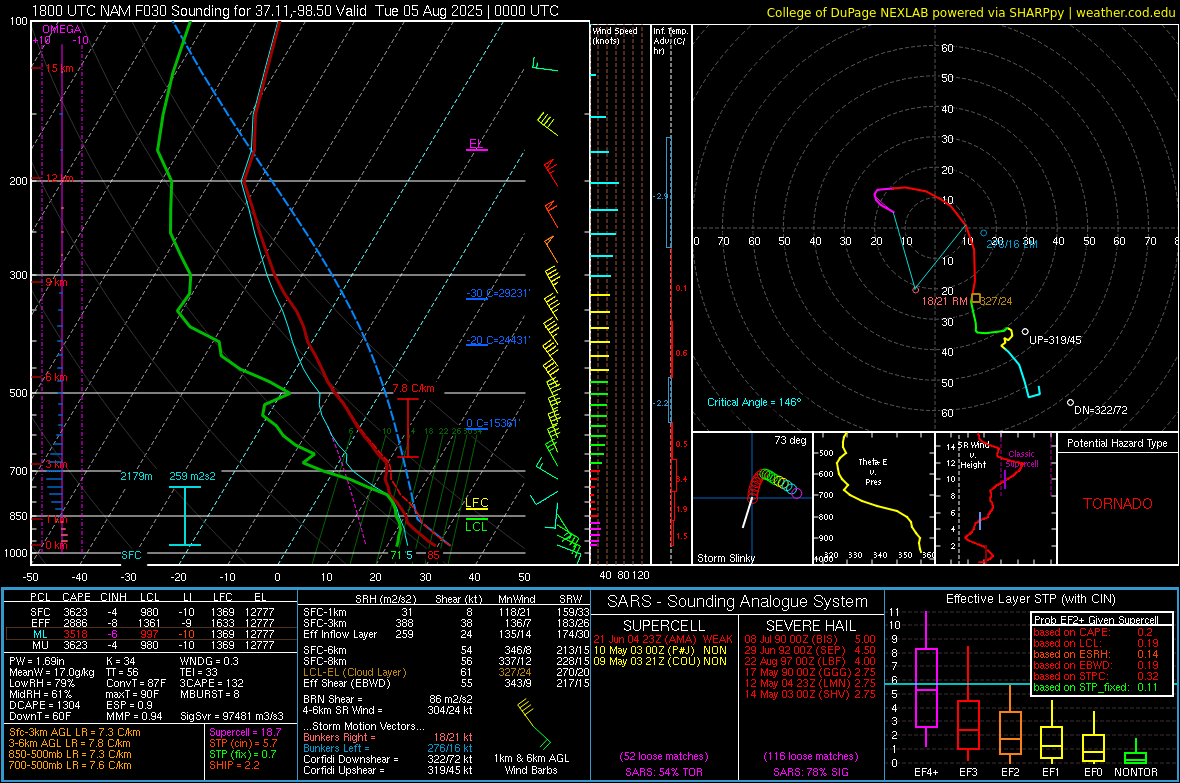Click the (52 loose matches) text
Screen dimensions: 1180x783
tap(664, 756)
